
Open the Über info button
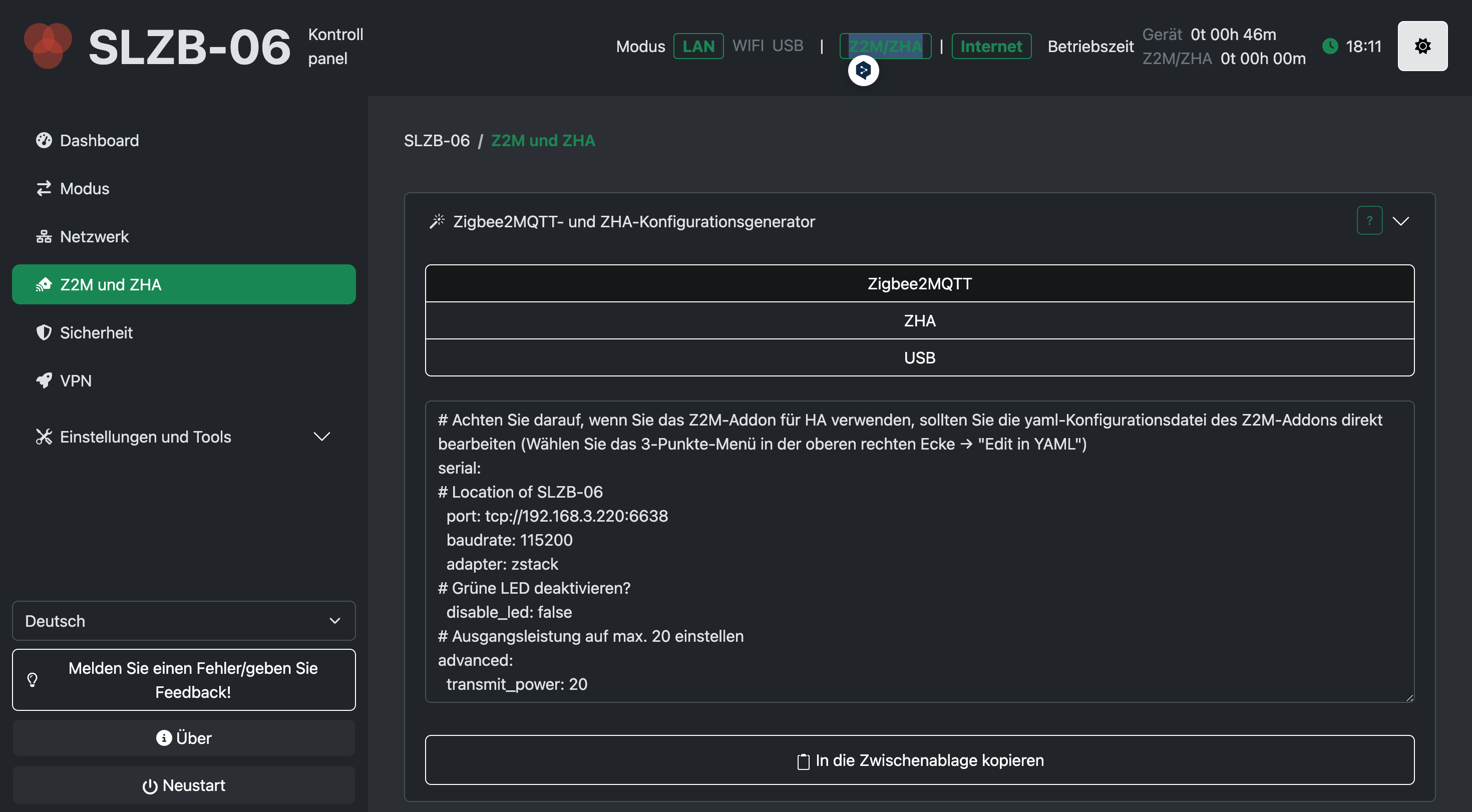point(184,738)
